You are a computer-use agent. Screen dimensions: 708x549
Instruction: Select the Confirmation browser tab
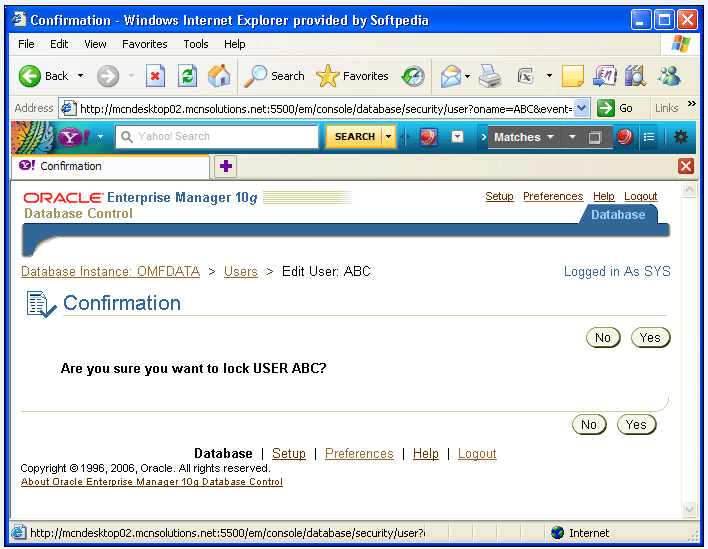coord(110,167)
